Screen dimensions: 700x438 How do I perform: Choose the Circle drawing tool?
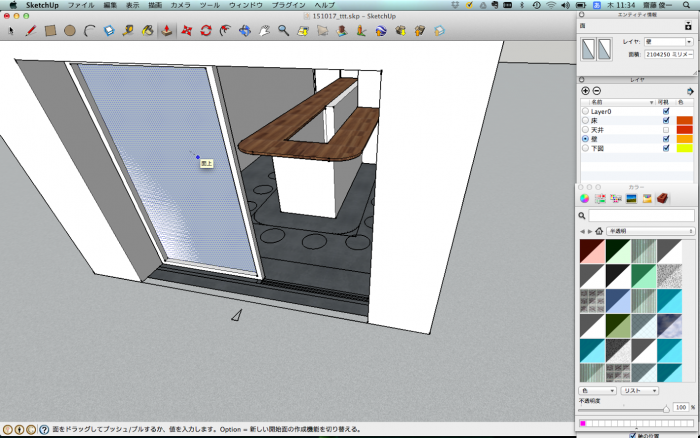pyautogui.click(x=70, y=31)
